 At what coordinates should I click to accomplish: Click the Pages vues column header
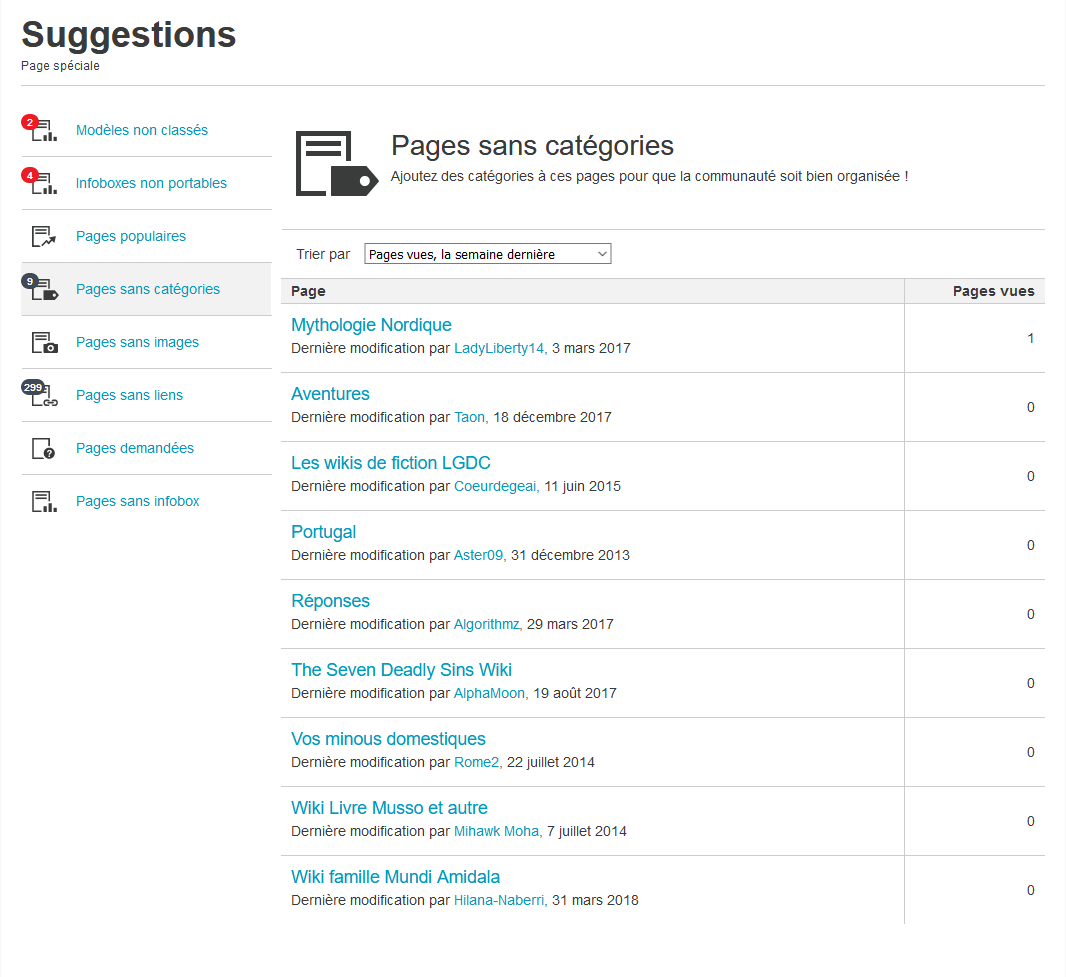coord(993,292)
